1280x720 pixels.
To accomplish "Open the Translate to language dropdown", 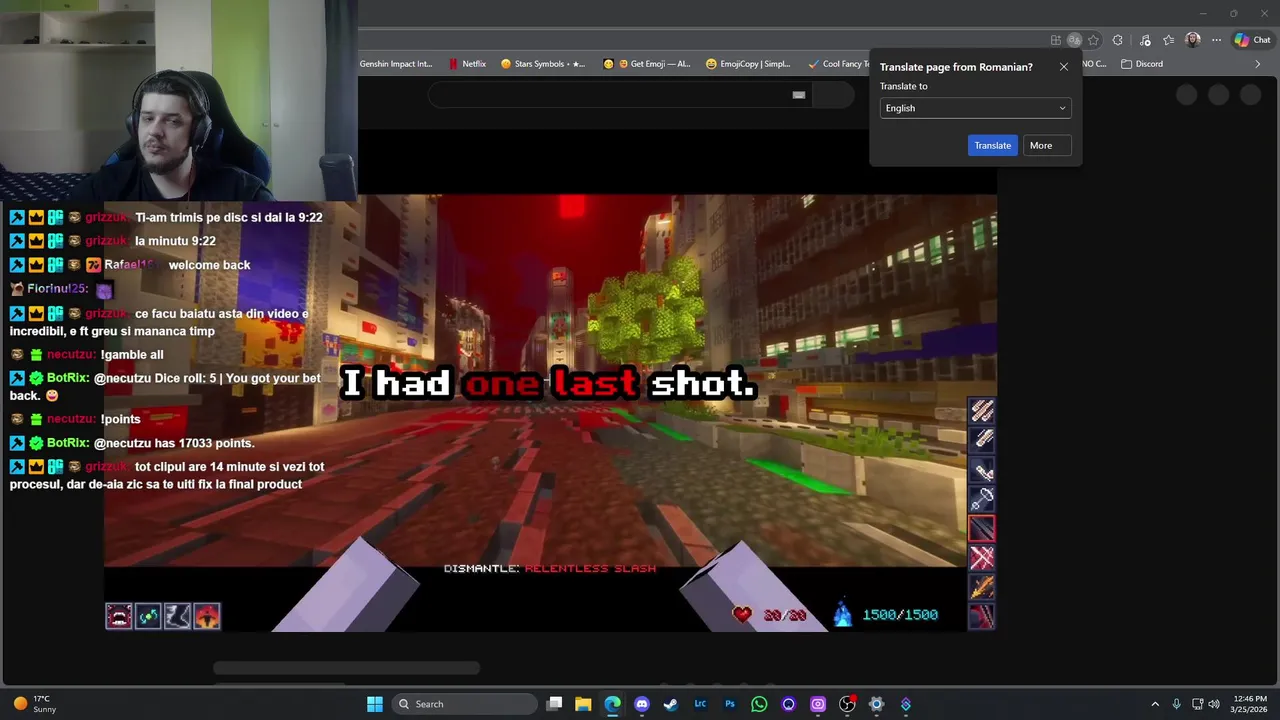I will (975, 108).
